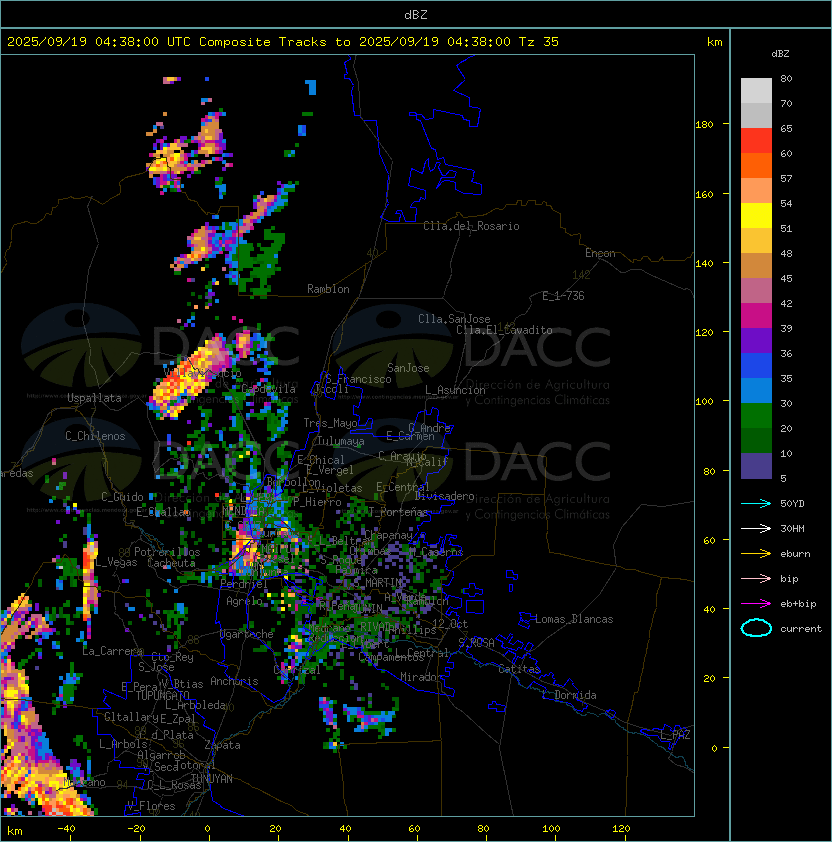Click the 'Ugarteche' map label
The width and height of the screenshot is (832, 842).
[247, 634]
